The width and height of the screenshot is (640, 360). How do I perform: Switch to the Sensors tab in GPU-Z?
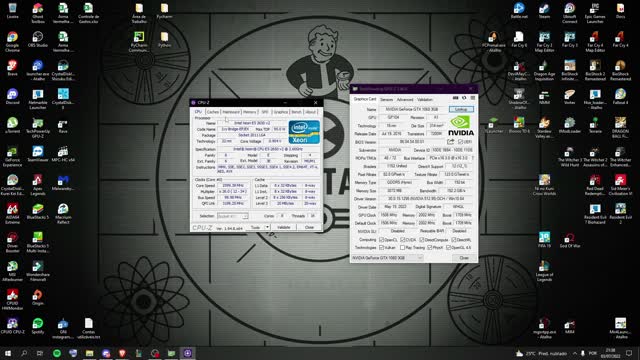387,100
